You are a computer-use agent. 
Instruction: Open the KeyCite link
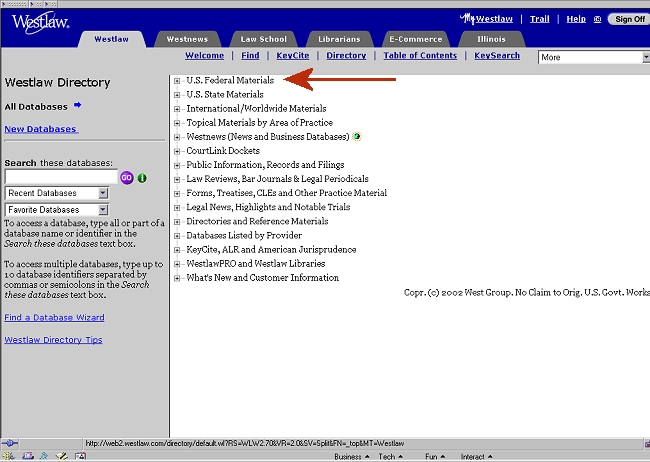(x=293, y=56)
